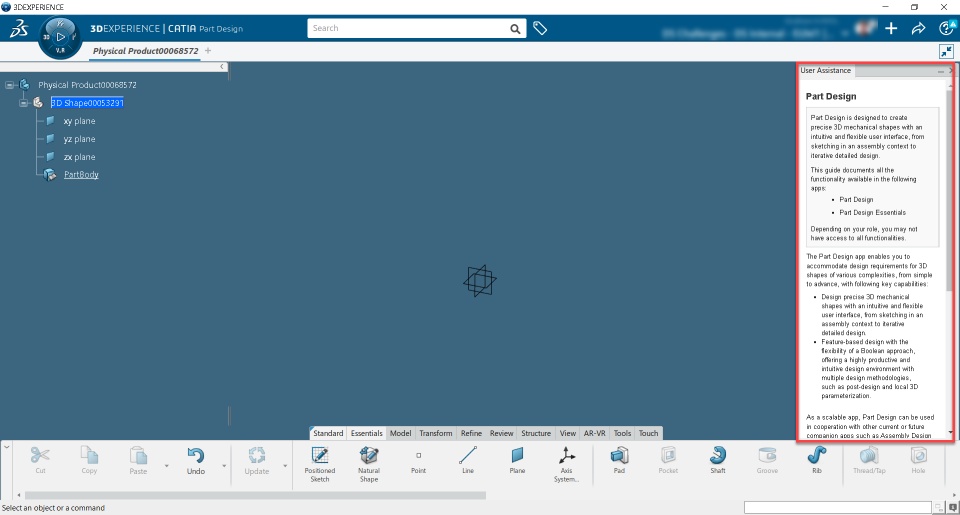Select the User Assistance panel title

825,70
